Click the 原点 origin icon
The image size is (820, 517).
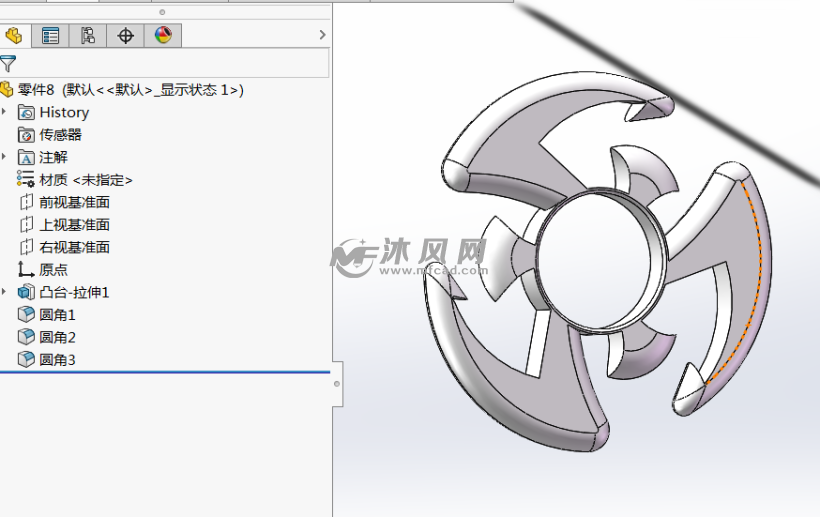point(26,269)
